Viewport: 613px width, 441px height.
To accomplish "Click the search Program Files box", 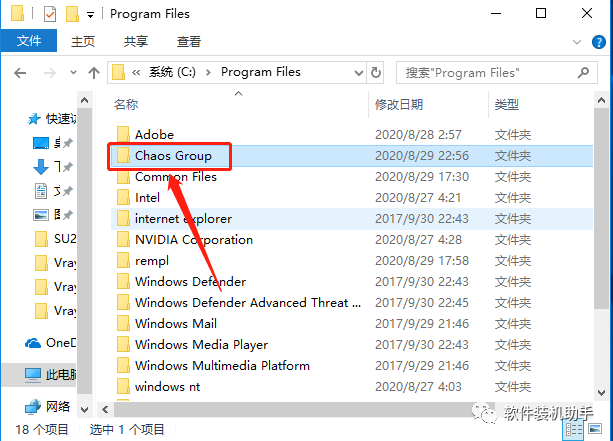I will 496,73.
